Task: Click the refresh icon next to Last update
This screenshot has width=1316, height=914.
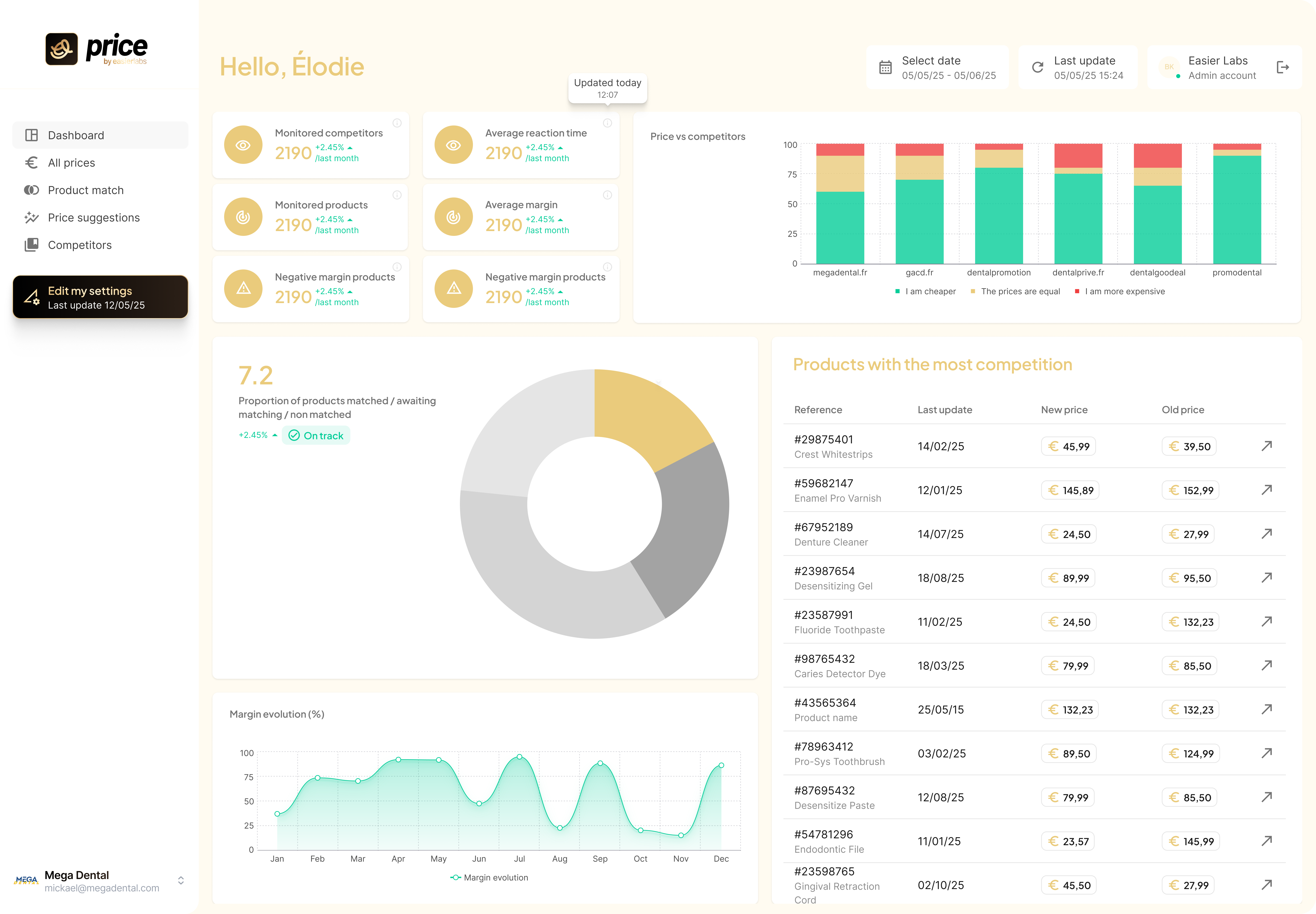Action: pos(1037,68)
